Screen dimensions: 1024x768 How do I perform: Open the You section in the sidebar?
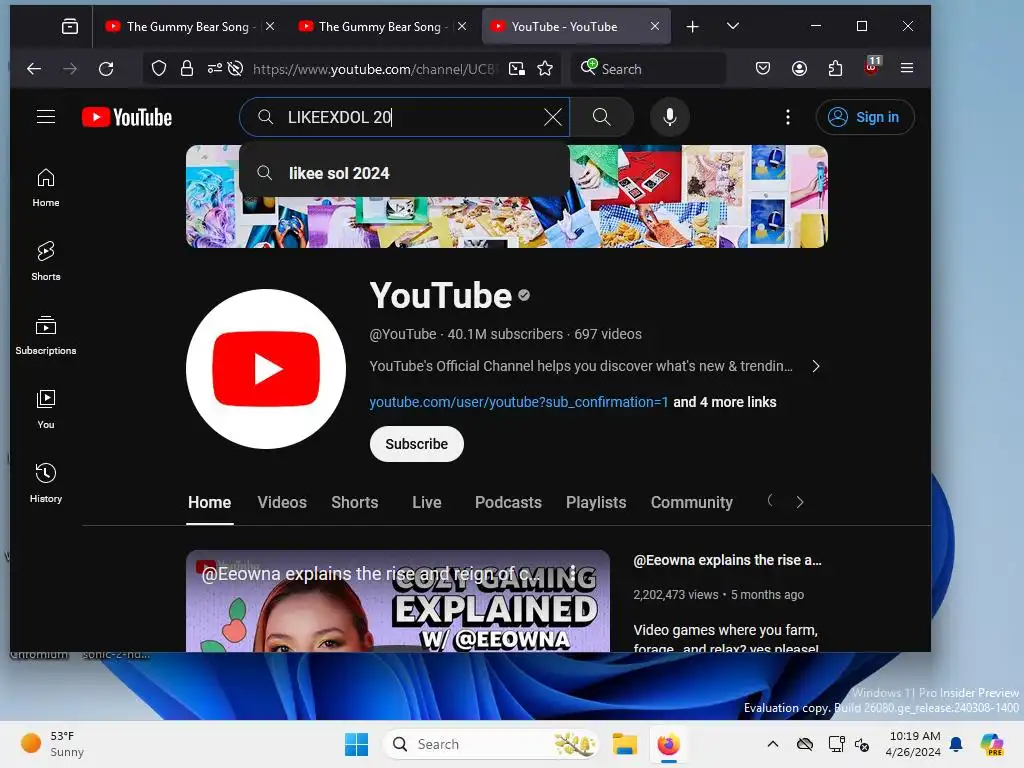click(46, 409)
